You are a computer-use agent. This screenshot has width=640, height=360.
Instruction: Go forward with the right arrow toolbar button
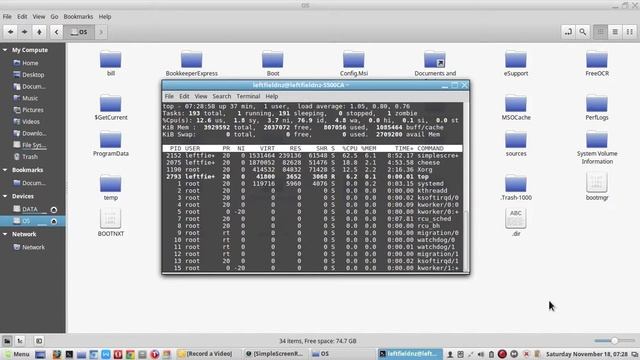click(24, 32)
